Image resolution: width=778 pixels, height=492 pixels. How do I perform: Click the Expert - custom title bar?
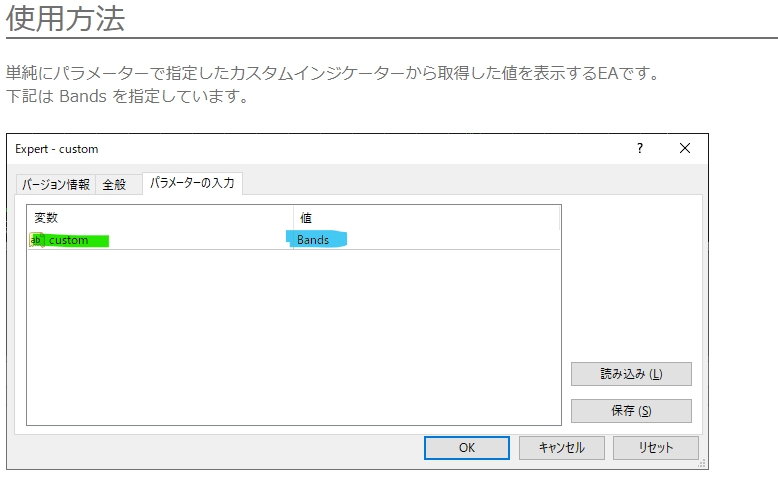[300, 148]
